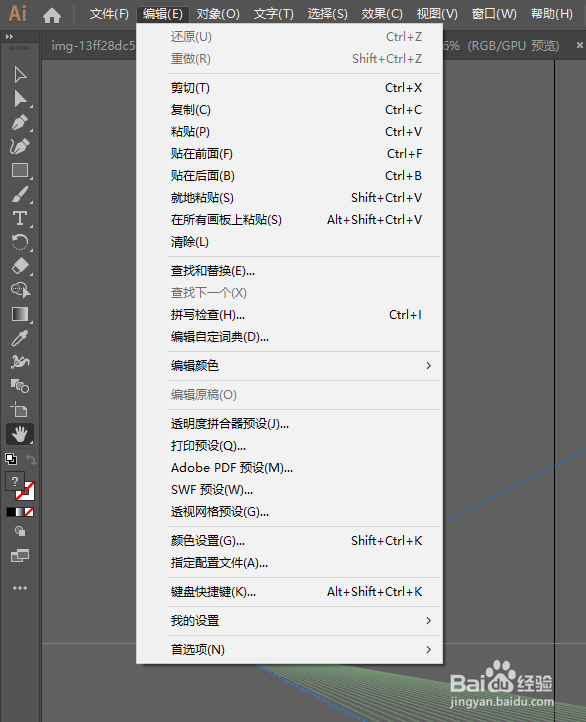Choose 清除(L) menu item
The image size is (586, 722).
point(289,242)
